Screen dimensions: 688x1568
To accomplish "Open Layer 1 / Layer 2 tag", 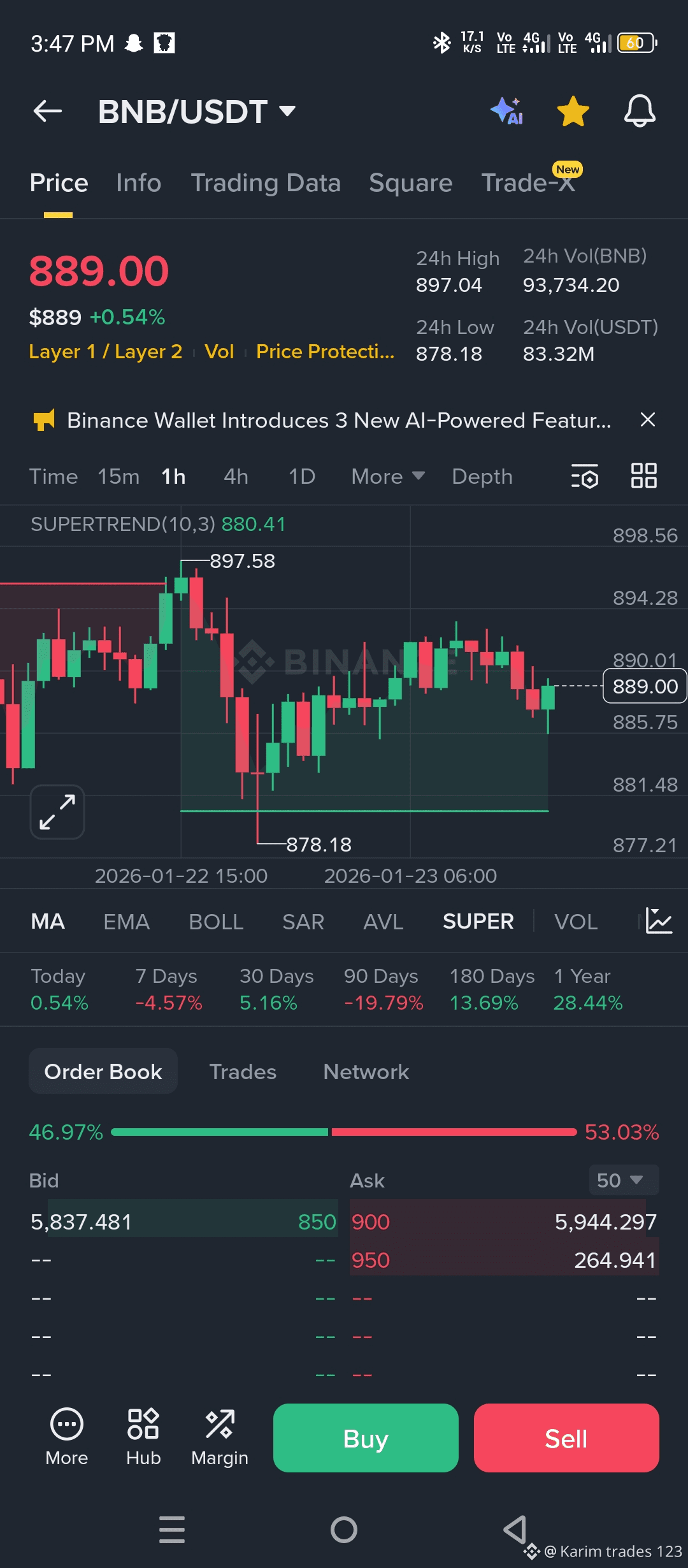I will click(106, 351).
